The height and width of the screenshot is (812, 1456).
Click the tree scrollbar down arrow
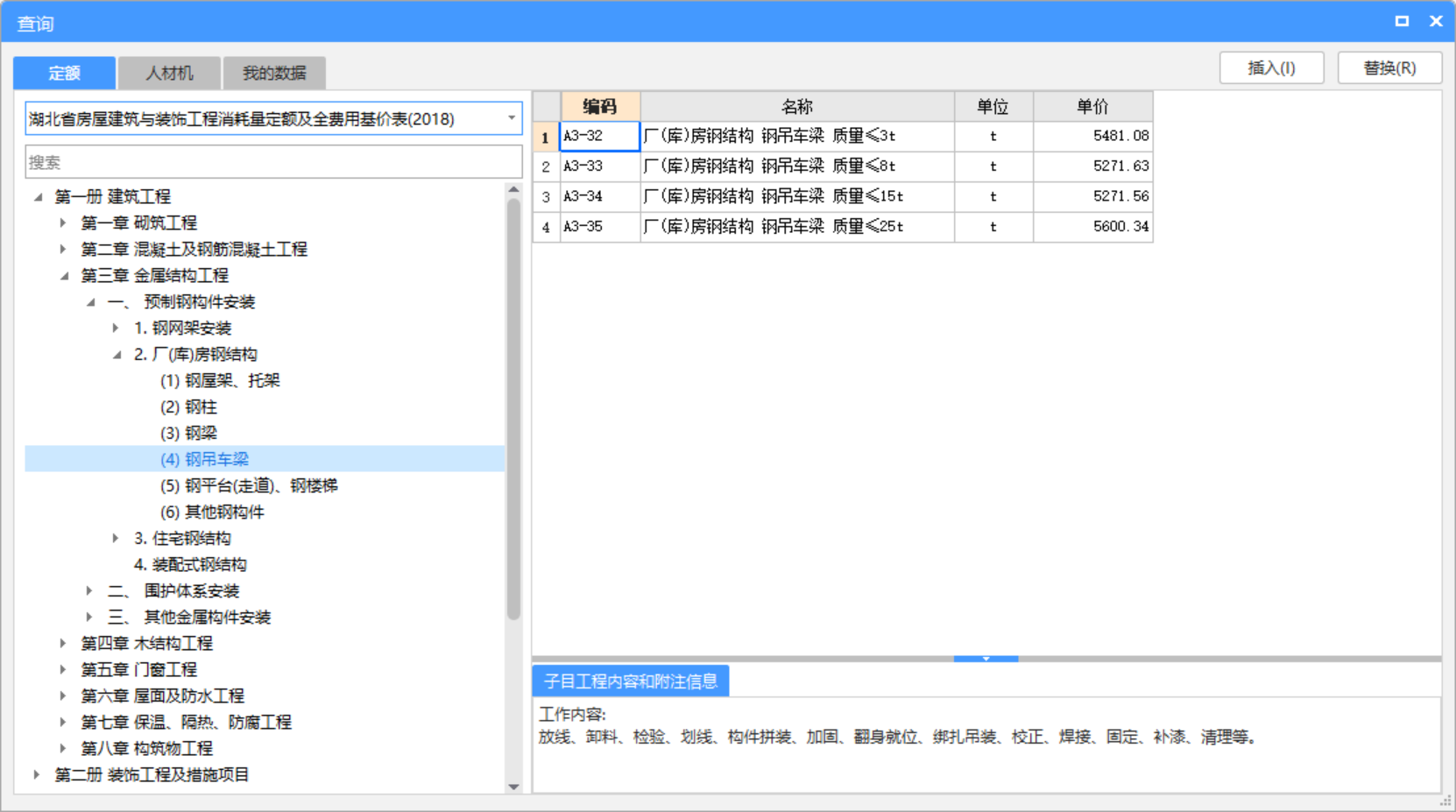point(513,787)
